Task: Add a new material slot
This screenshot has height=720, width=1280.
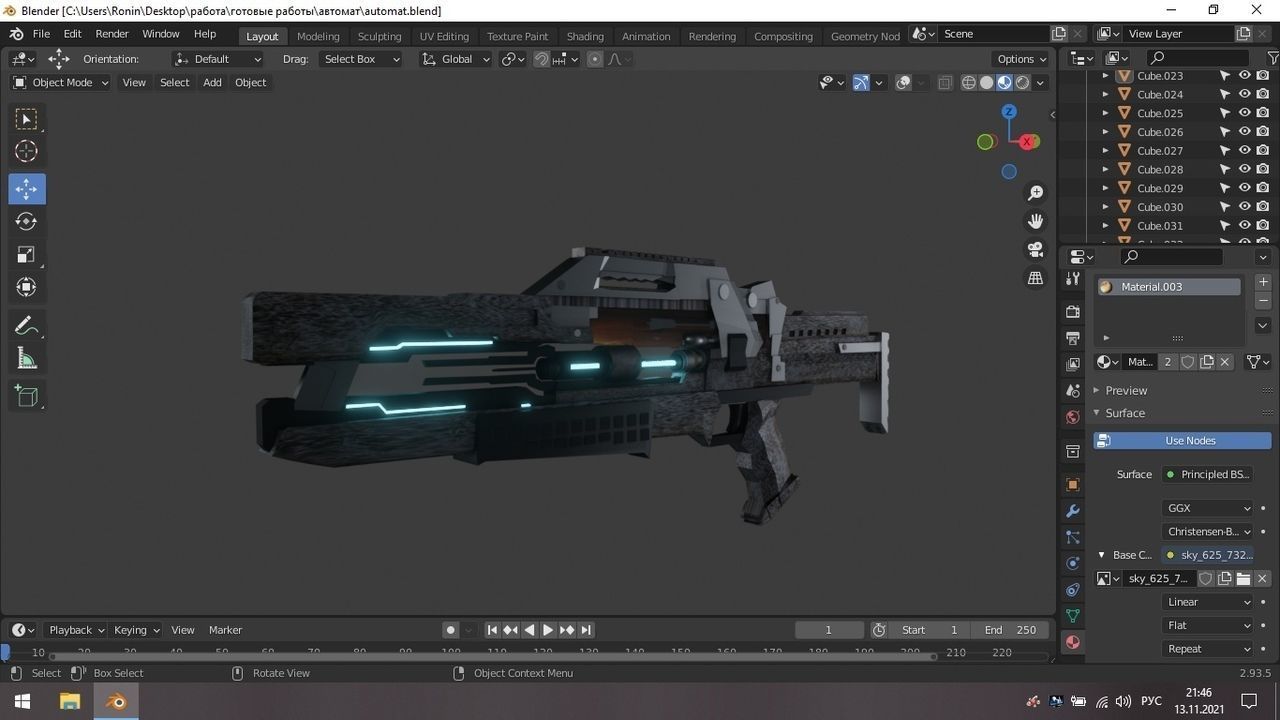Action: point(1263,283)
